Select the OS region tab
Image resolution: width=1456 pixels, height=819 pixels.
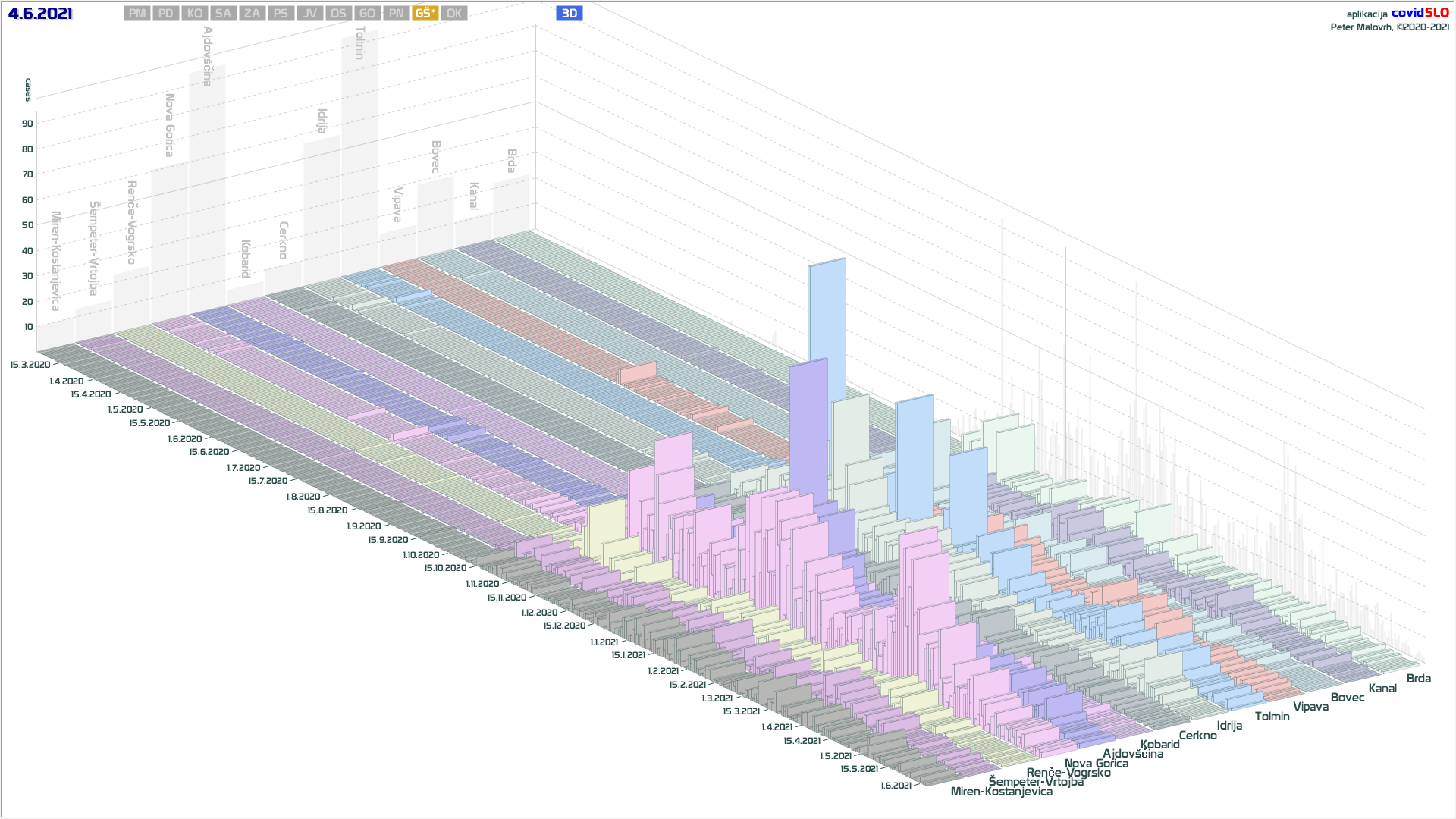[338, 14]
